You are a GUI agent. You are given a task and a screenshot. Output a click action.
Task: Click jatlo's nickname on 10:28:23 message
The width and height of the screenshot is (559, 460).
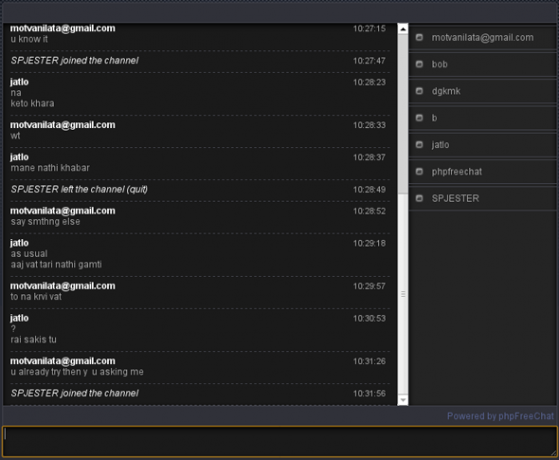[19, 82]
